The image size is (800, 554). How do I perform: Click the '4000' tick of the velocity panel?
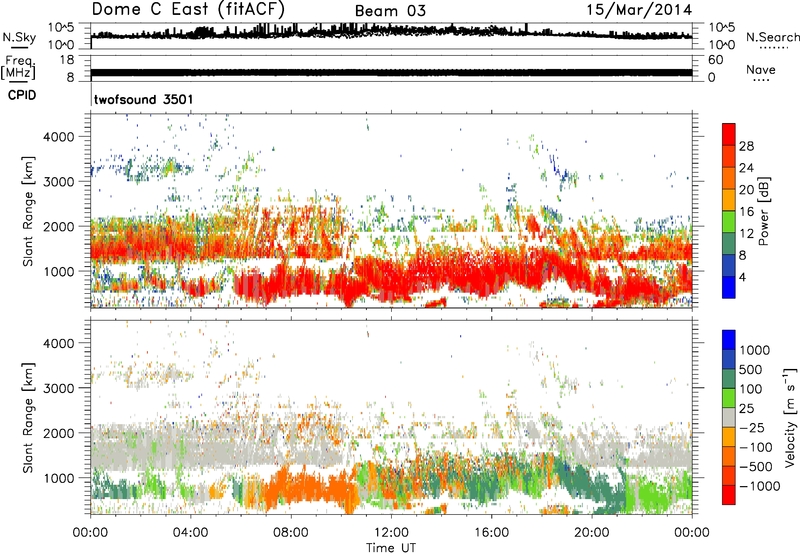pyautogui.click(x=58, y=343)
